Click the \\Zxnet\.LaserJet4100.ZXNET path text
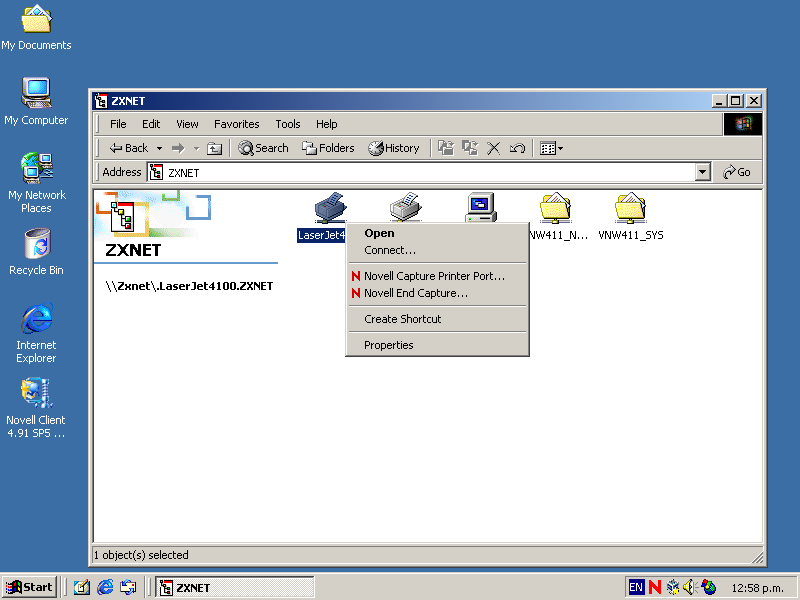Screen dimensions: 800x600 click(189, 286)
